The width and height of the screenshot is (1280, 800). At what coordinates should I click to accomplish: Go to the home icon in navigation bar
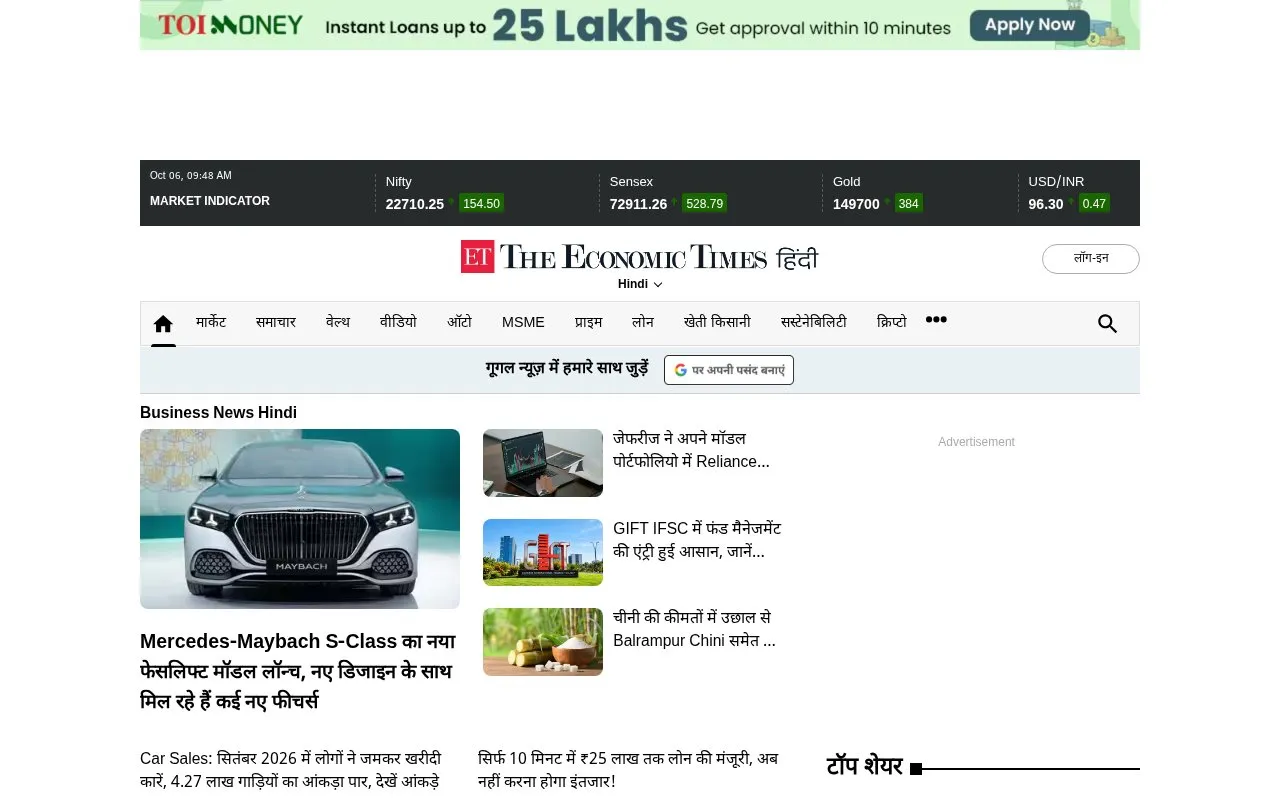(x=163, y=324)
